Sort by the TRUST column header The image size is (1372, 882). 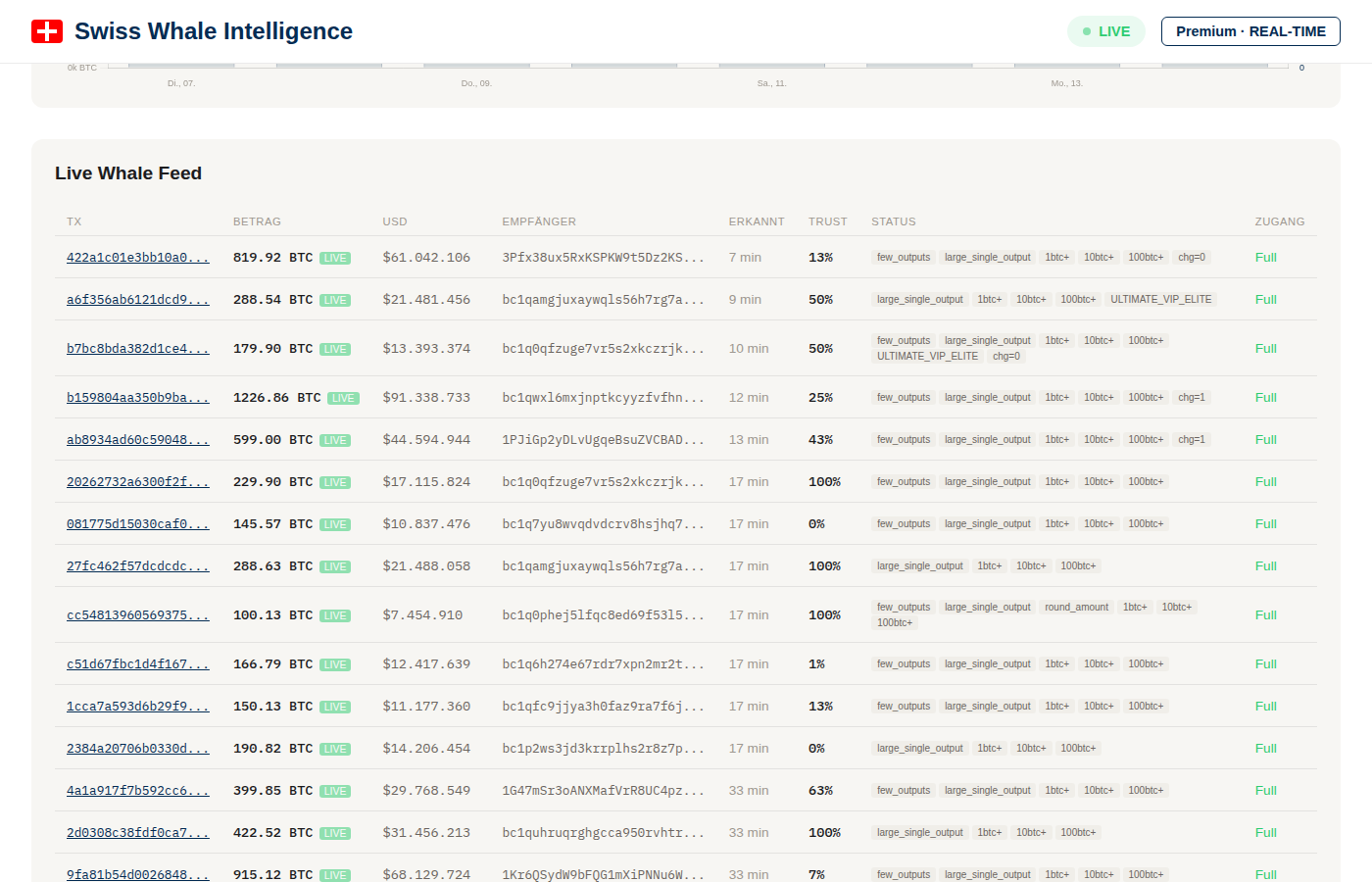(827, 221)
